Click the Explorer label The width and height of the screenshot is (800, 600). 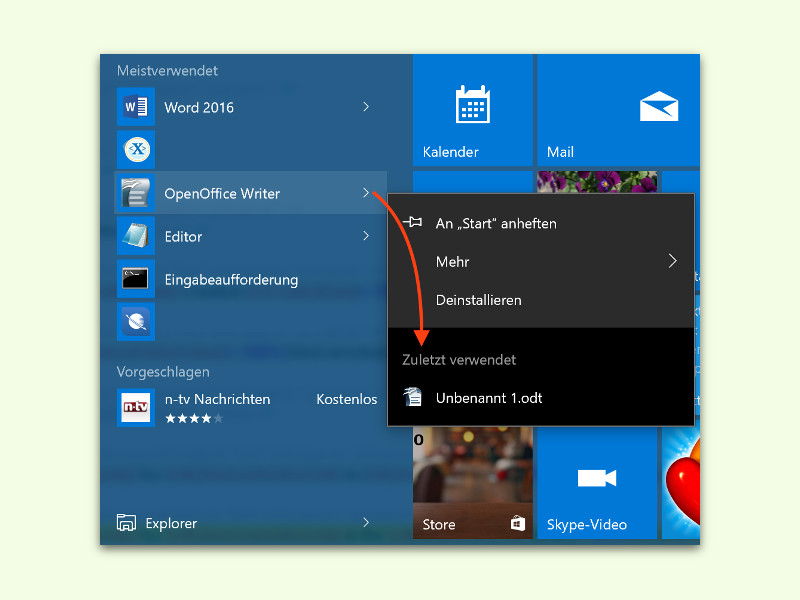(x=171, y=523)
